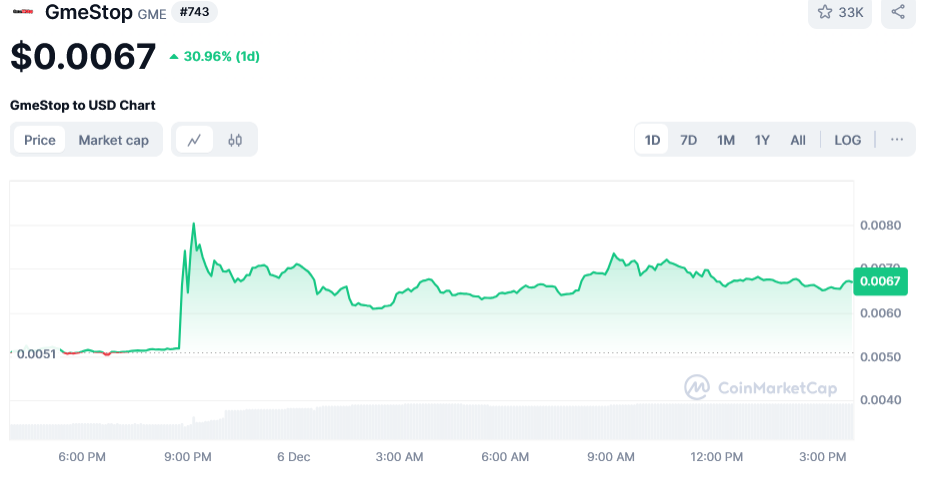The width and height of the screenshot is (928, 479).
Task: Click the price spike peak near 0.0080
Action: tap(193, 224)
